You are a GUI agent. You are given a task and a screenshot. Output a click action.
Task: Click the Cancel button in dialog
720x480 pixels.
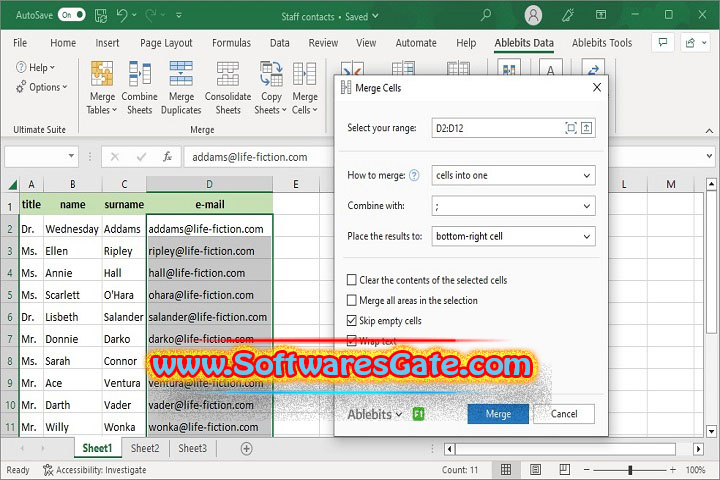point(564,414)
